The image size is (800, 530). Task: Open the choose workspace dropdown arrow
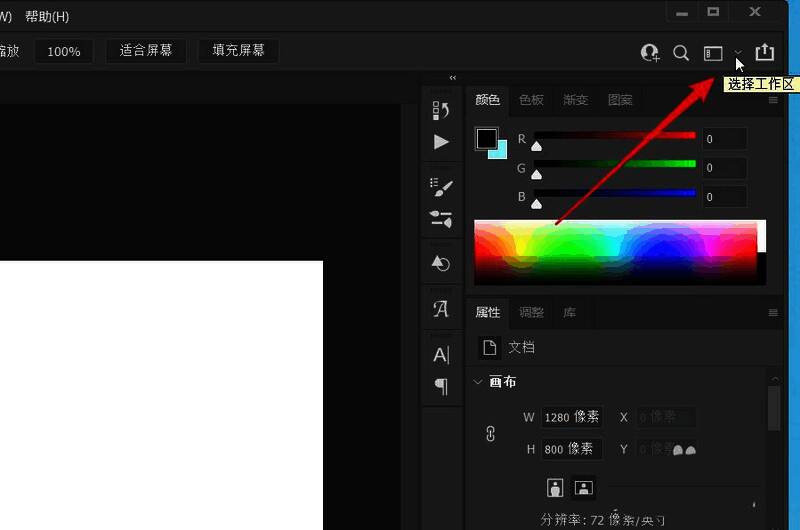click(x=738, y=52)
